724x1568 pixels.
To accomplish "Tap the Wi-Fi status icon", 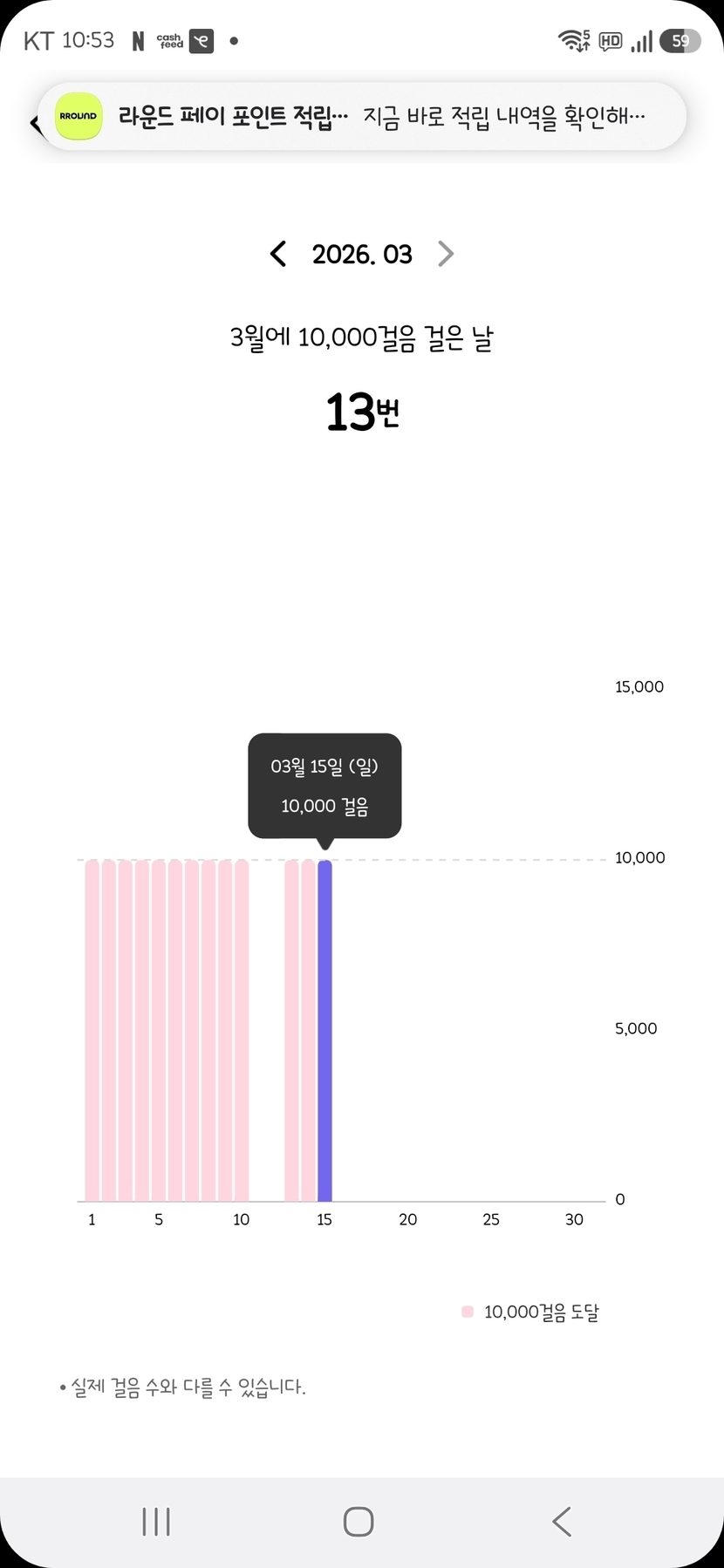I will [574, 40].
